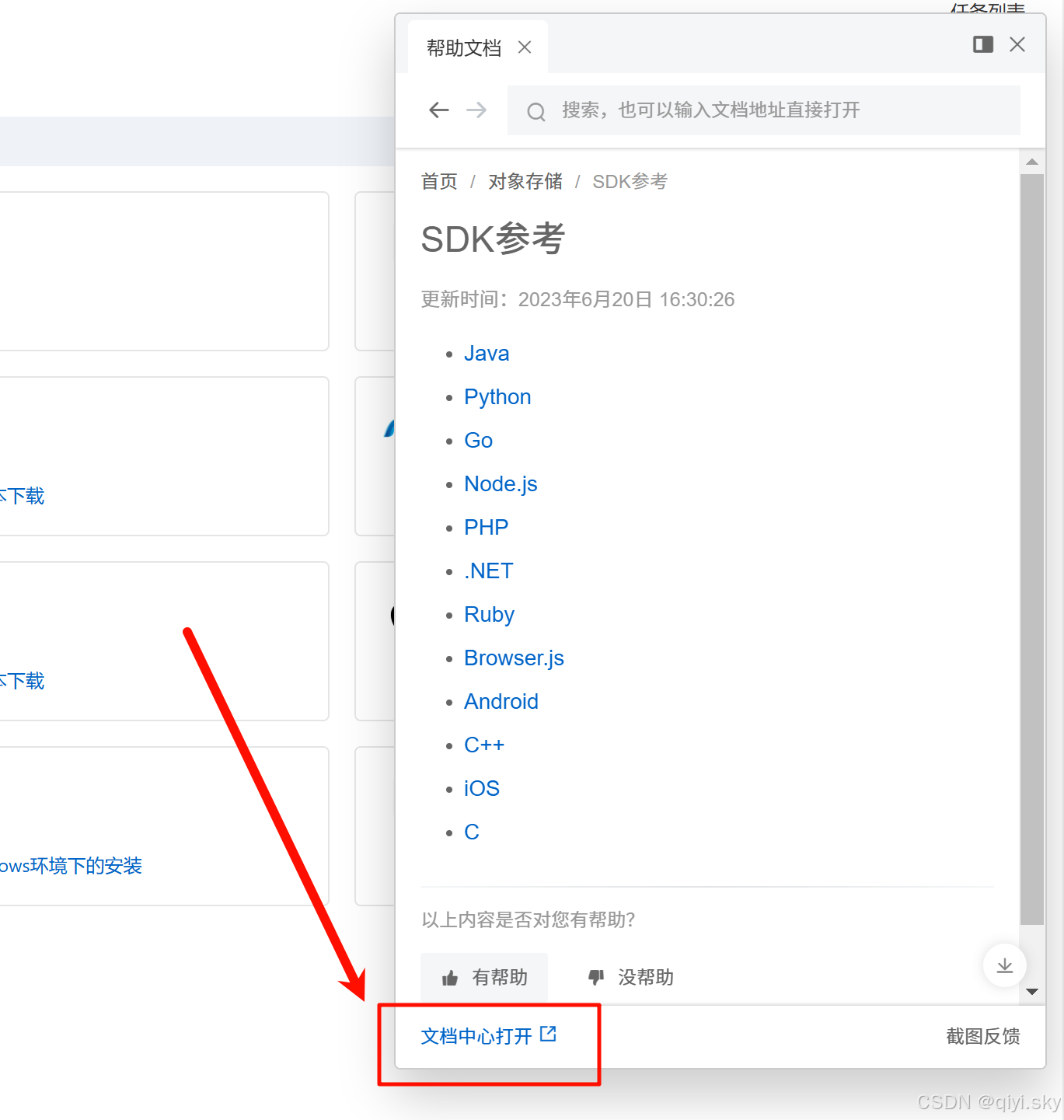Click the scrollbar down arrow
The width and height of the screenshot is (1064, 1120).
click(1032, 992)
